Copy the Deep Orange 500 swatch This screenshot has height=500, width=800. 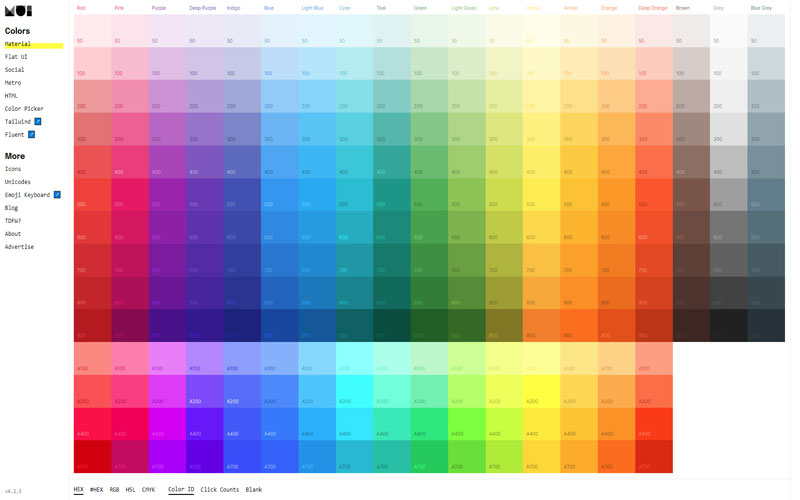tap(654, 194)
